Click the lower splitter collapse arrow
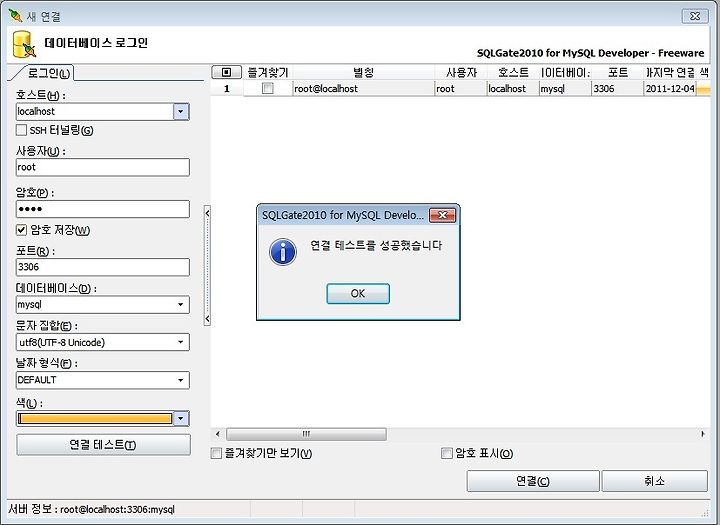Image resolution: width=720 pixels, height=525 pixels. 207,318
